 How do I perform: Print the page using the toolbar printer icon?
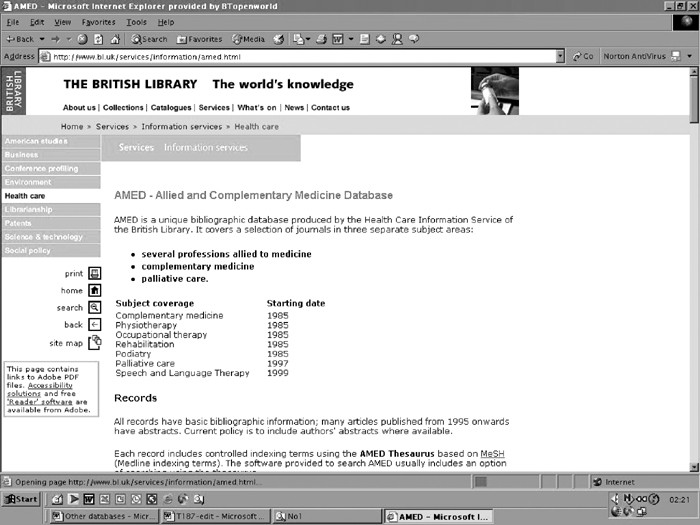coord(321,39)
